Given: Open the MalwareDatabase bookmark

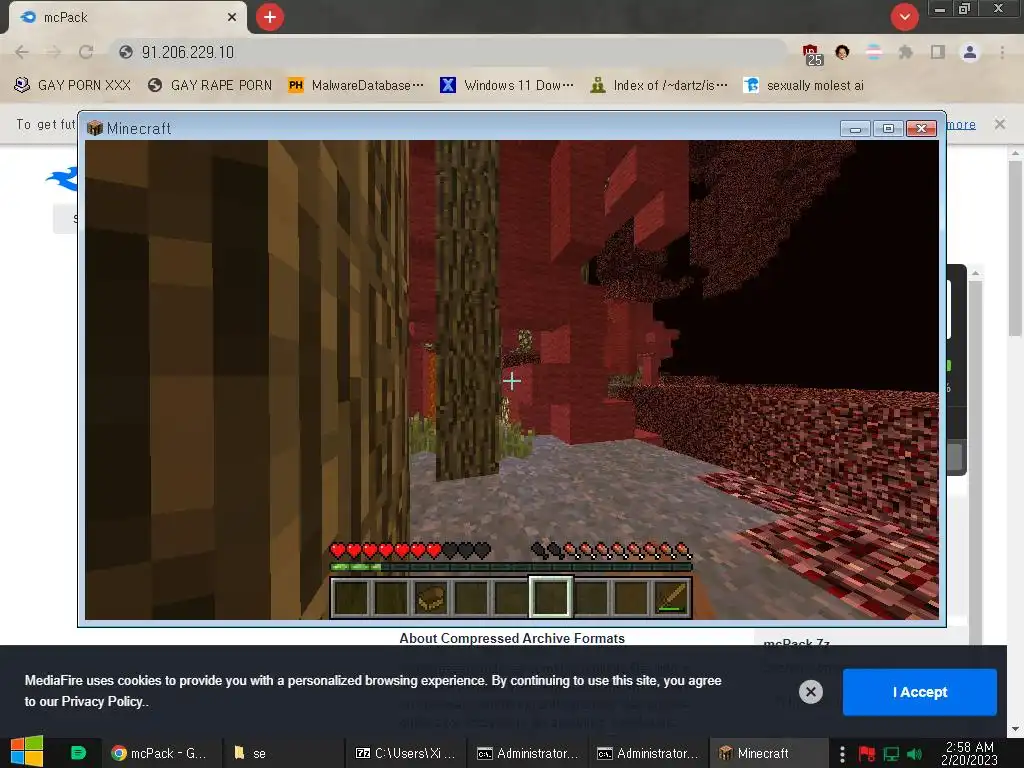Looking at the screenshot, I should tap(356, 85).
